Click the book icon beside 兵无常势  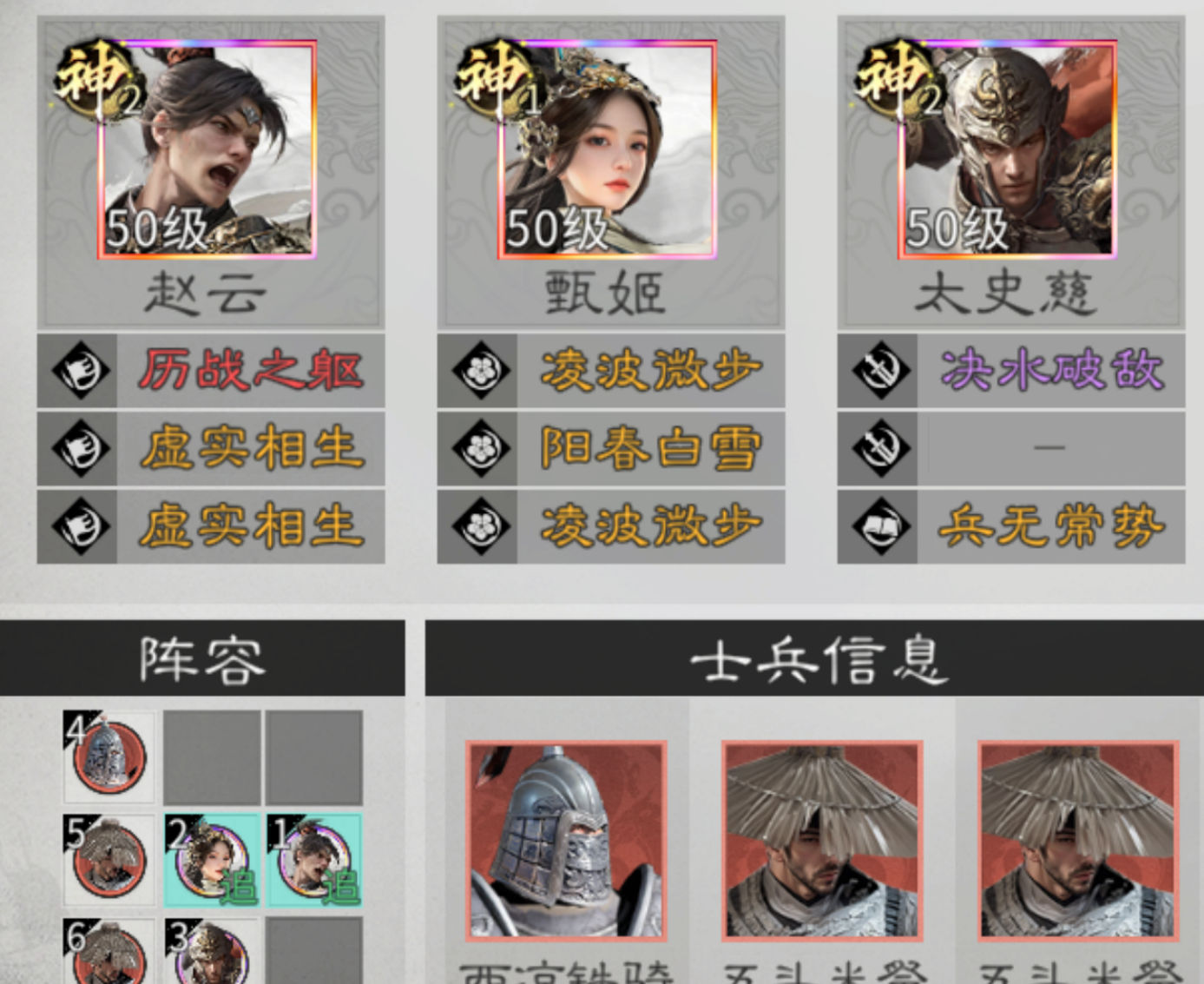tap(880, 526)
